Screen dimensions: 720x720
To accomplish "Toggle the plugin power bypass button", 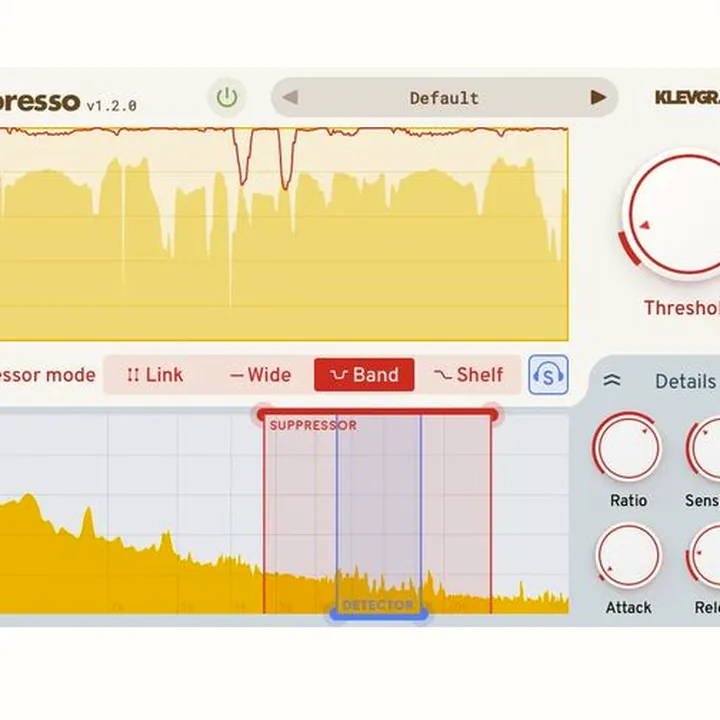I will click(227, 97).
